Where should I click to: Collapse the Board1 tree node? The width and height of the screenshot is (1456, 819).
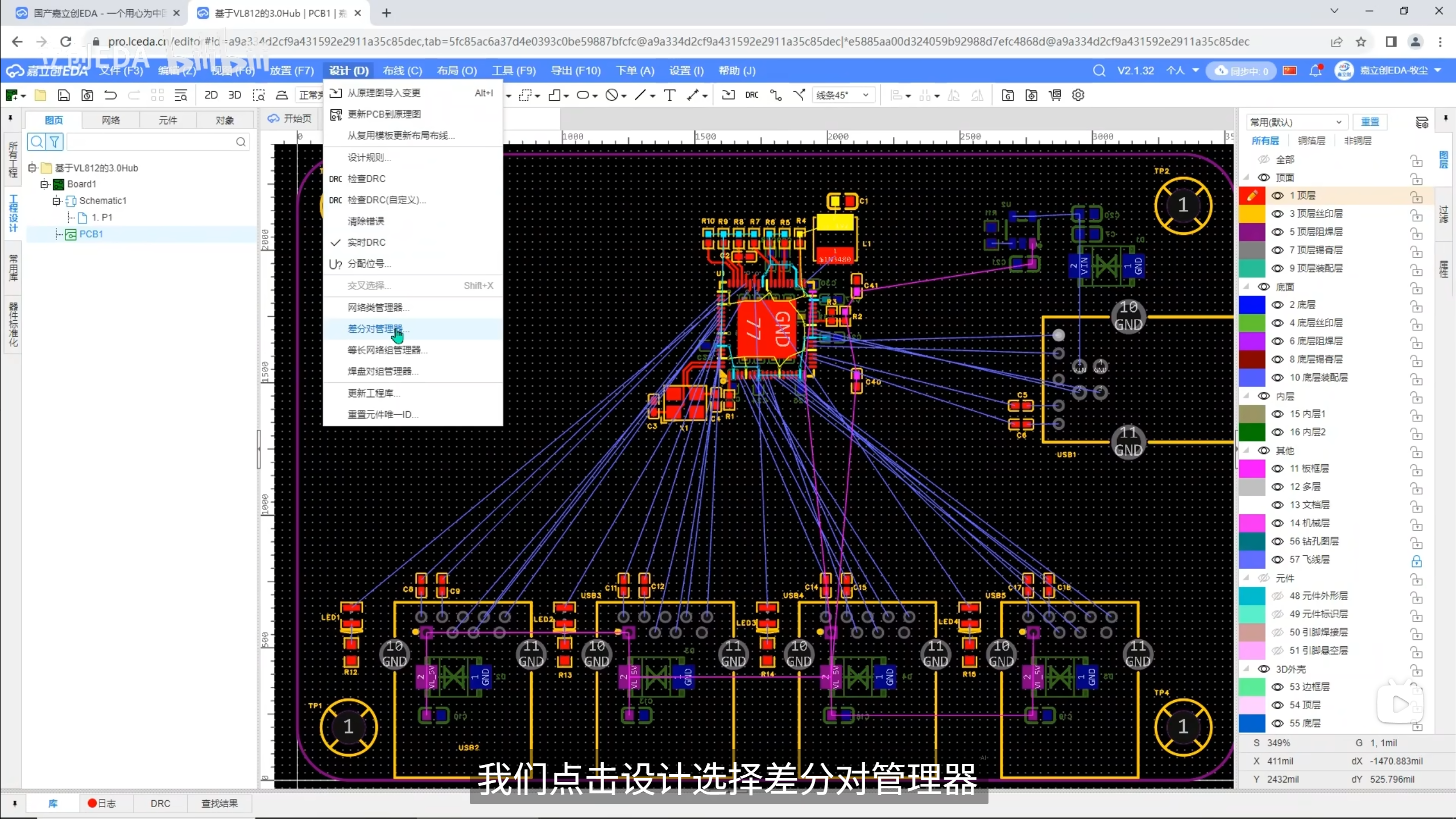(x=44, y=184)
